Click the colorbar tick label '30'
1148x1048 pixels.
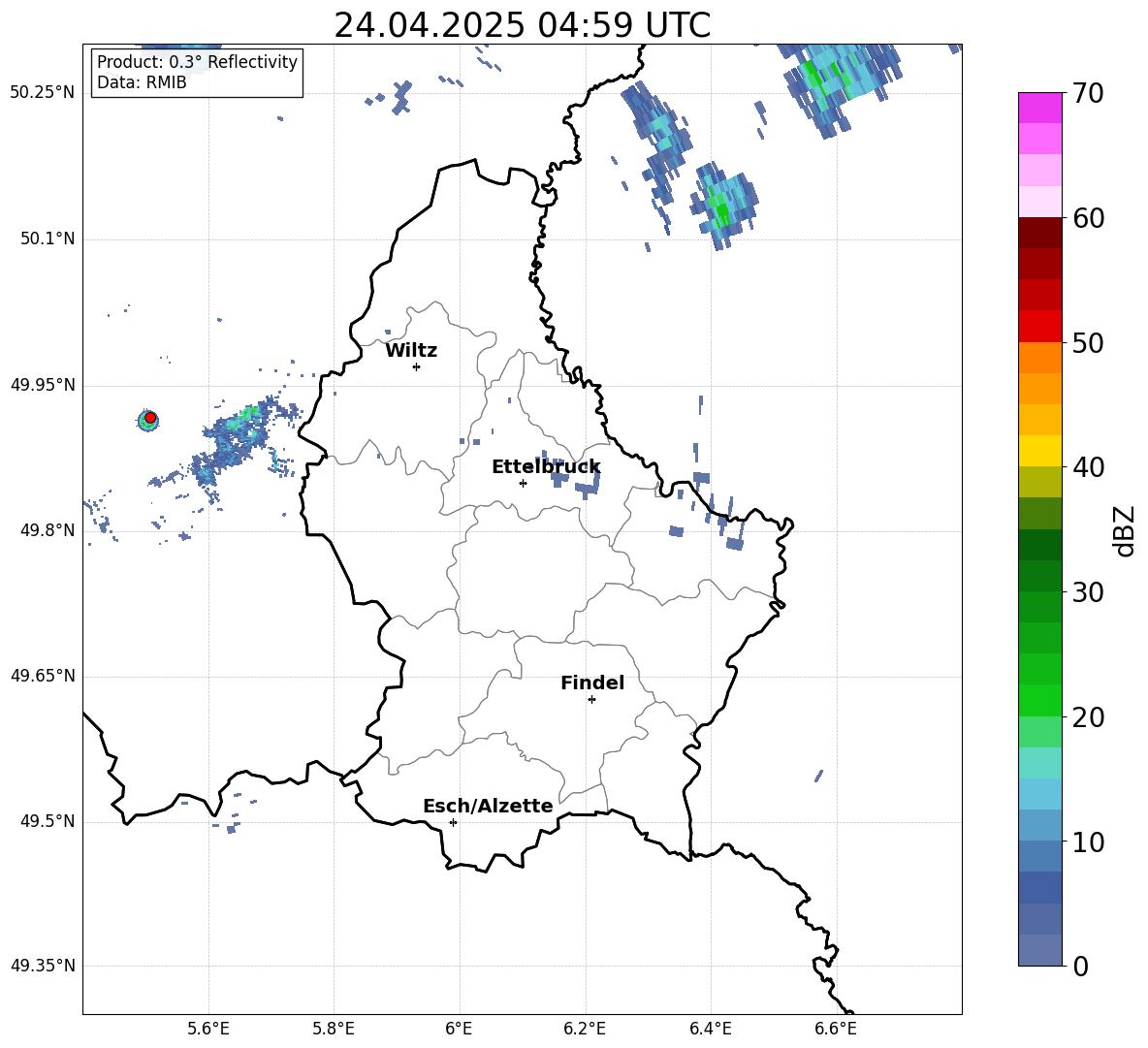click(x=1088, y=592)
